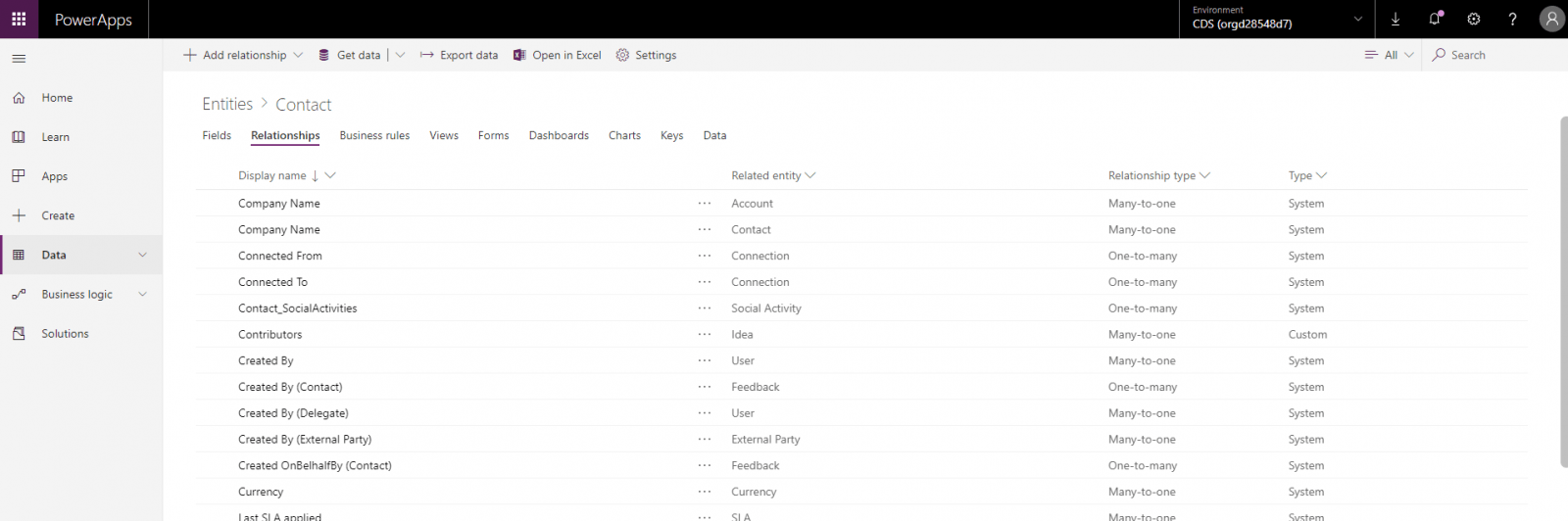Open more options for Currency row
Screen dimensions: 1568x521
[x=705, y=492]
